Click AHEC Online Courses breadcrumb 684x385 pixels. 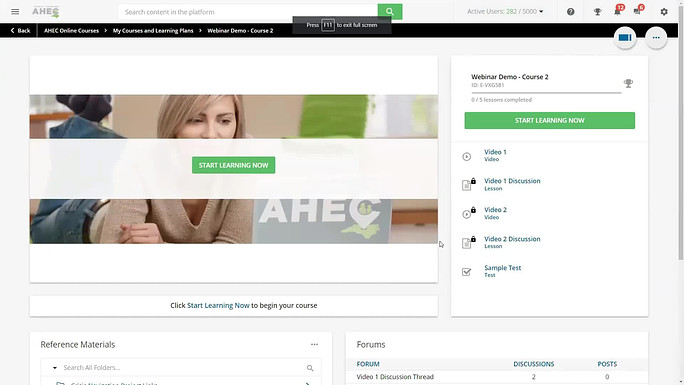point(72,31)
